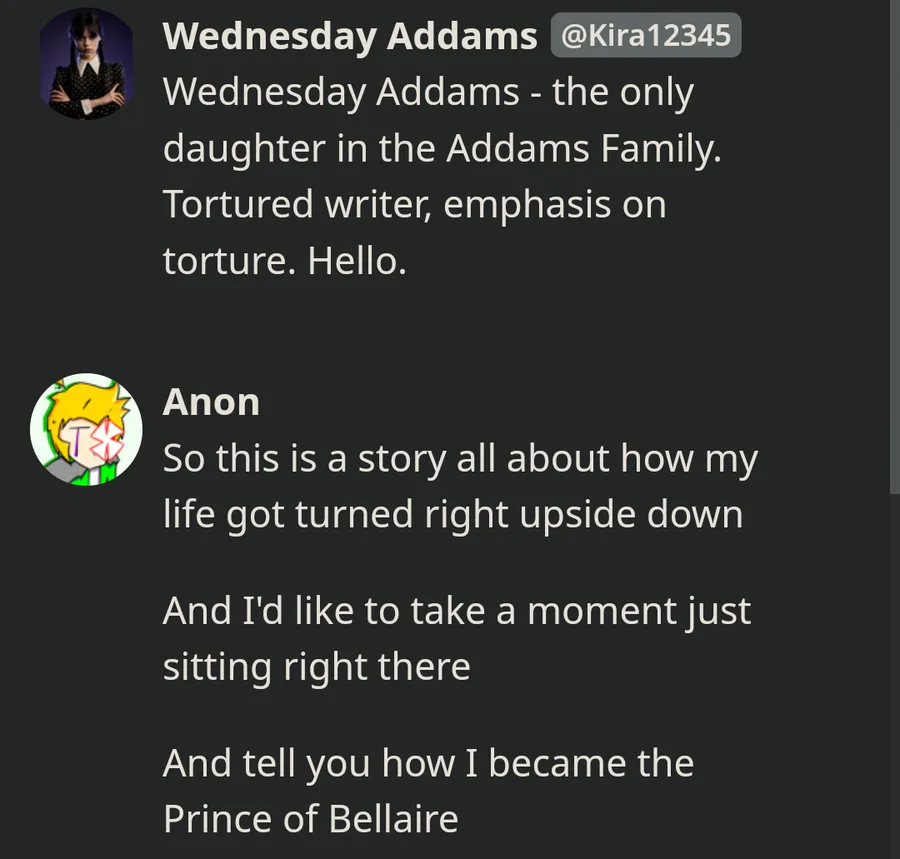Open the Wednesday Addams character name
900x859 pixels.
(350, 36)
